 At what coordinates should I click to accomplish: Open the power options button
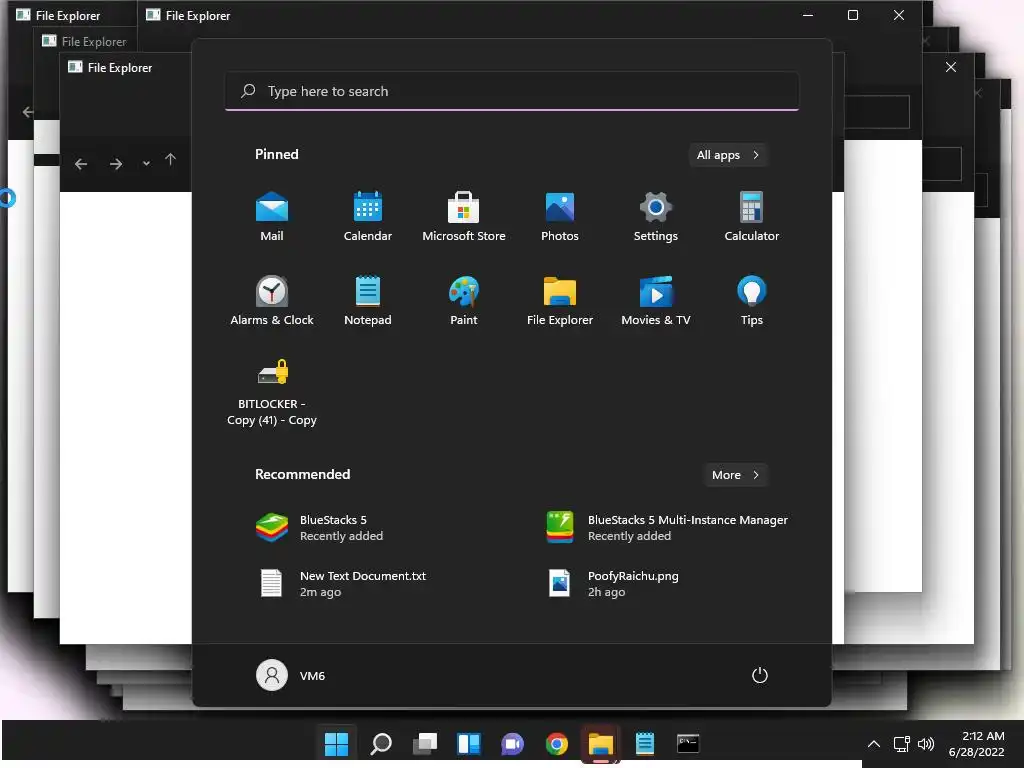760,675
